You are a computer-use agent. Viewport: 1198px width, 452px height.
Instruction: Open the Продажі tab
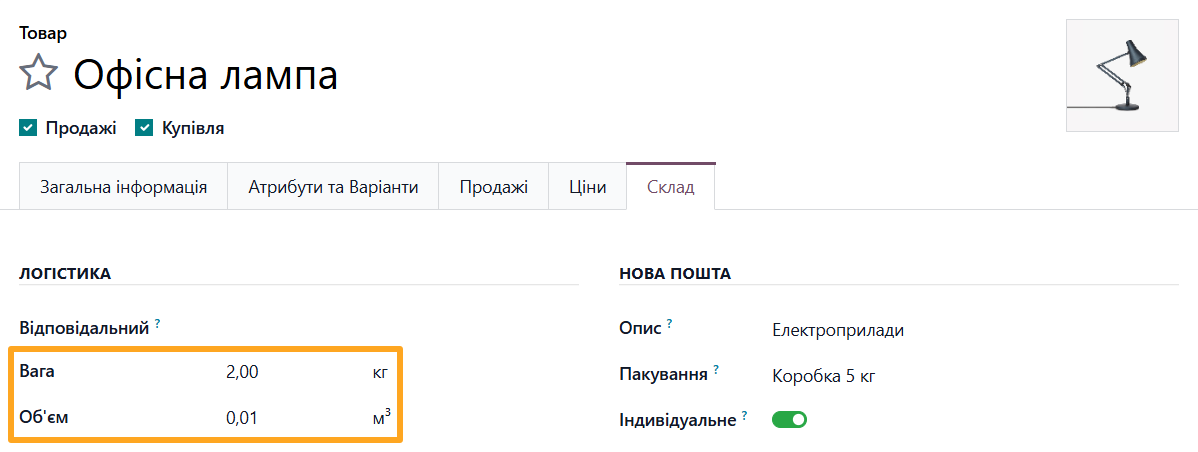pyautogui.click(x=494, y=187)
